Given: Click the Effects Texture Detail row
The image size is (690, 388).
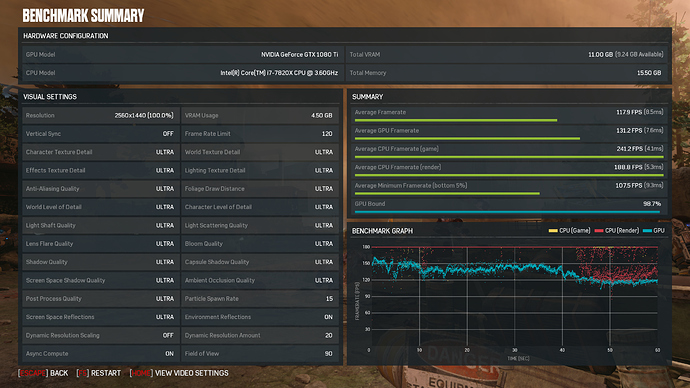Looking at the screenshot, I should click(101, 170).
